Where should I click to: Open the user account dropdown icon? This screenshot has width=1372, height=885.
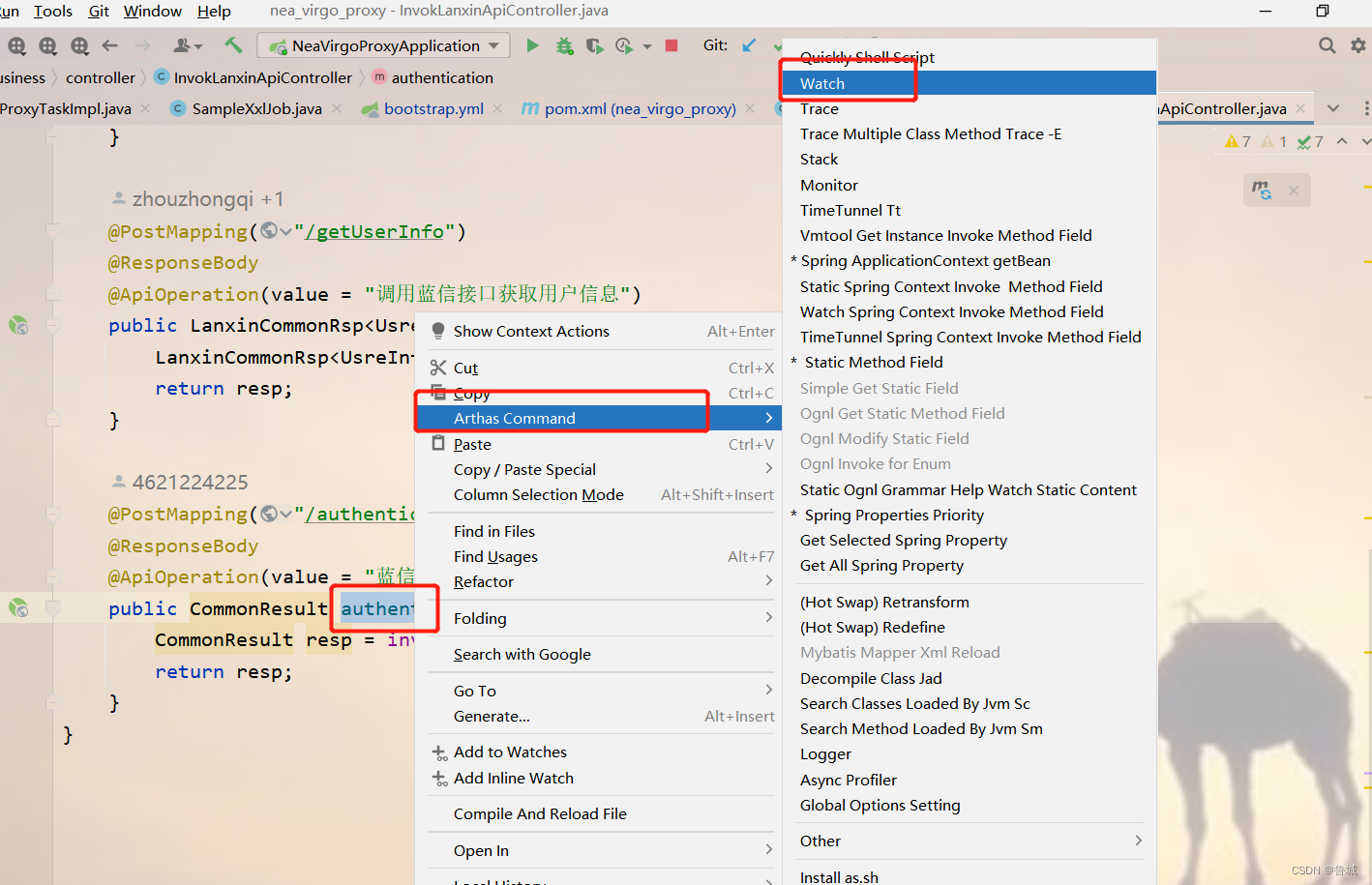coord(187,45)
